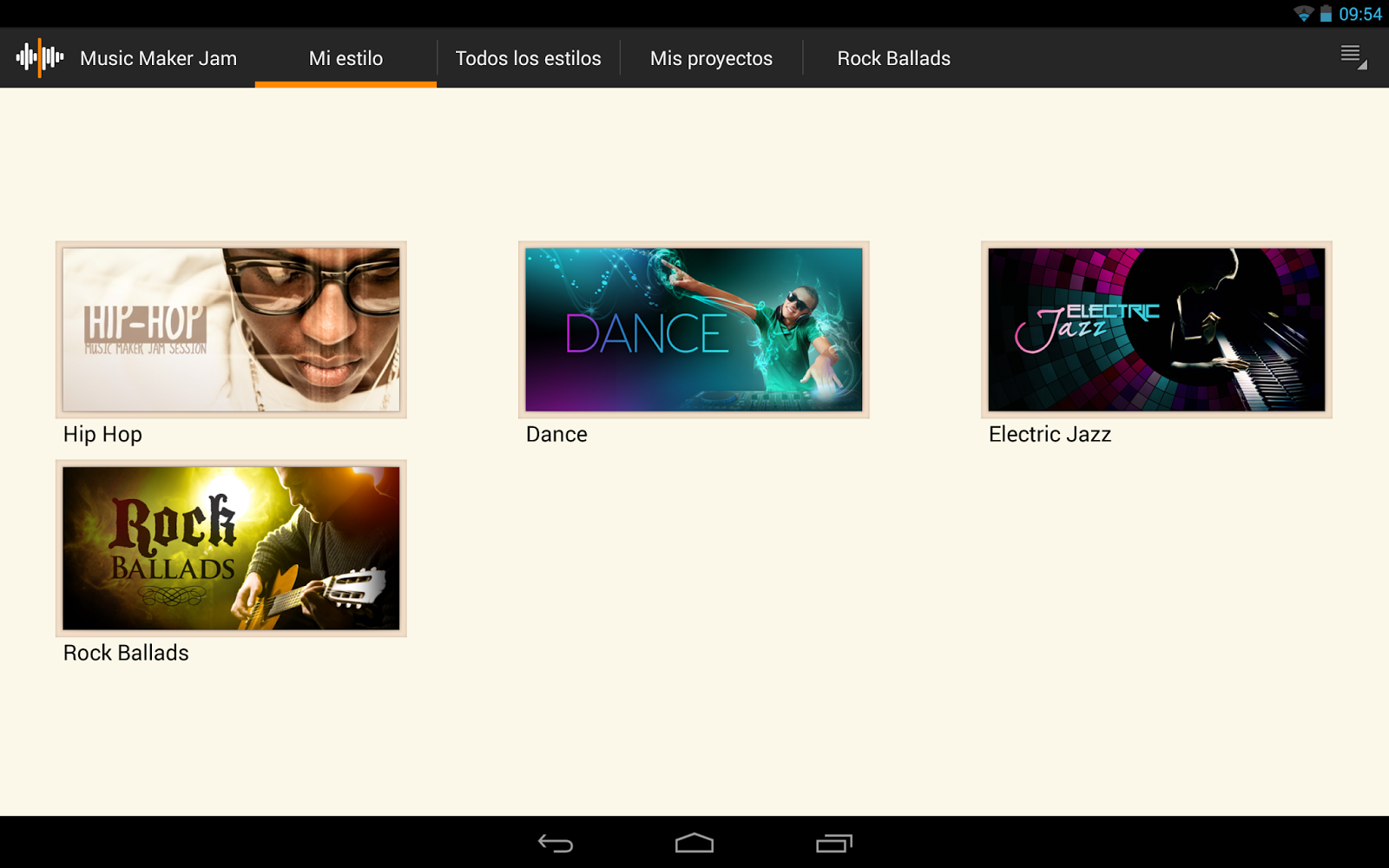Click the Rock Ballads text label
1389x868 pixels.
coord(125,652)
